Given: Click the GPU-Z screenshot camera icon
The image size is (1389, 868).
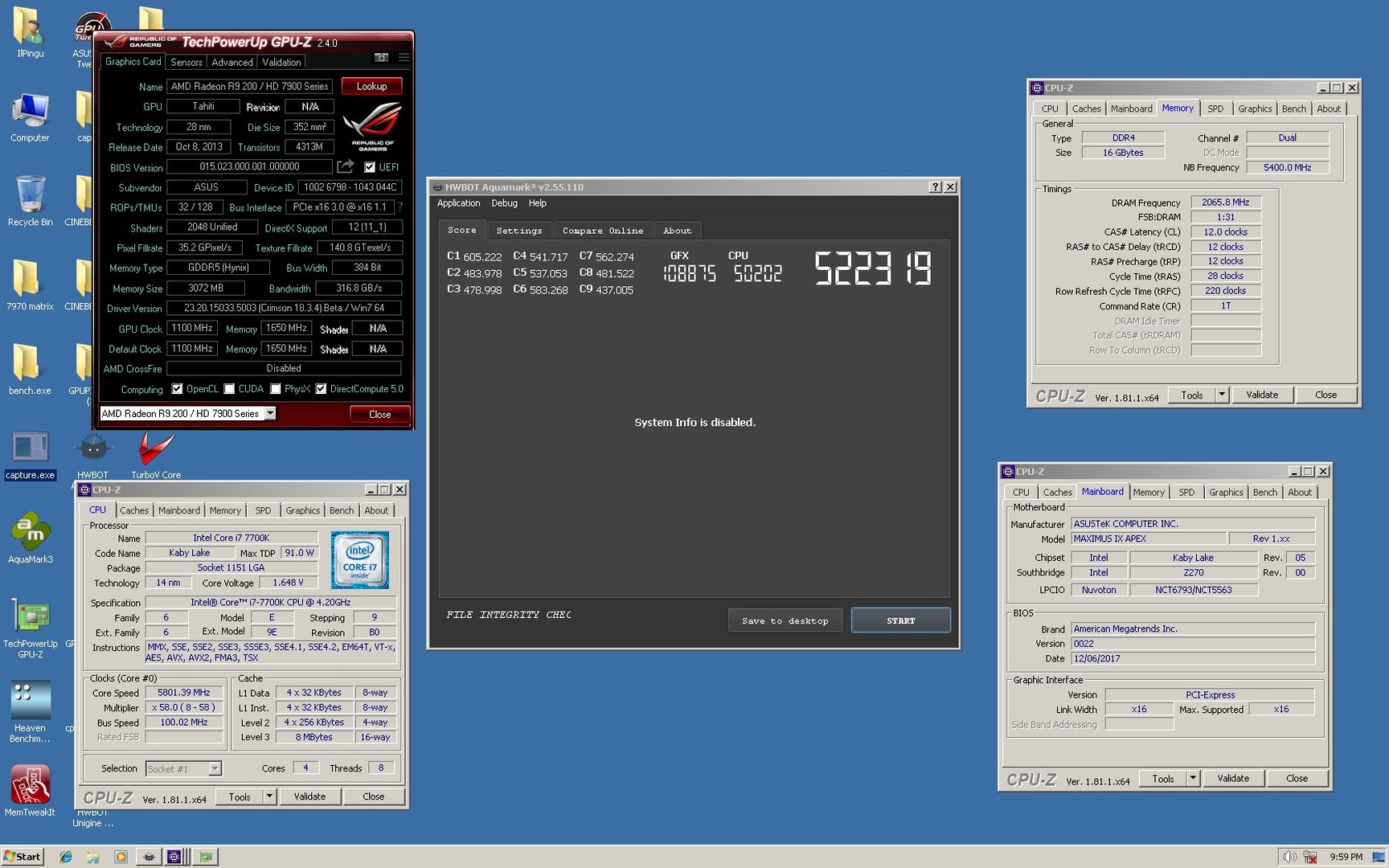Looking at the screenshot, I should (x=381, y=58).
